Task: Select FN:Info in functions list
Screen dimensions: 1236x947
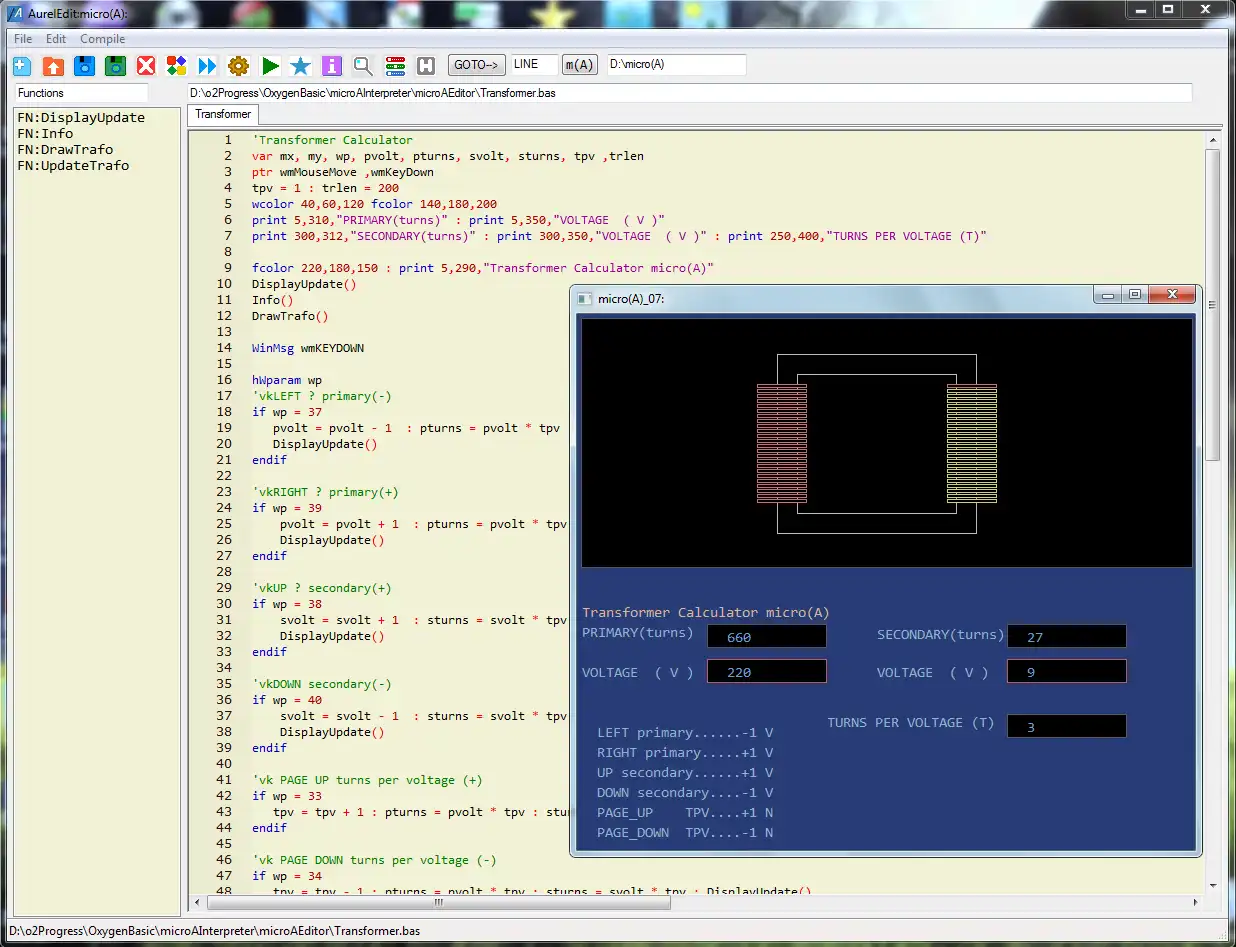Action: 45,133
